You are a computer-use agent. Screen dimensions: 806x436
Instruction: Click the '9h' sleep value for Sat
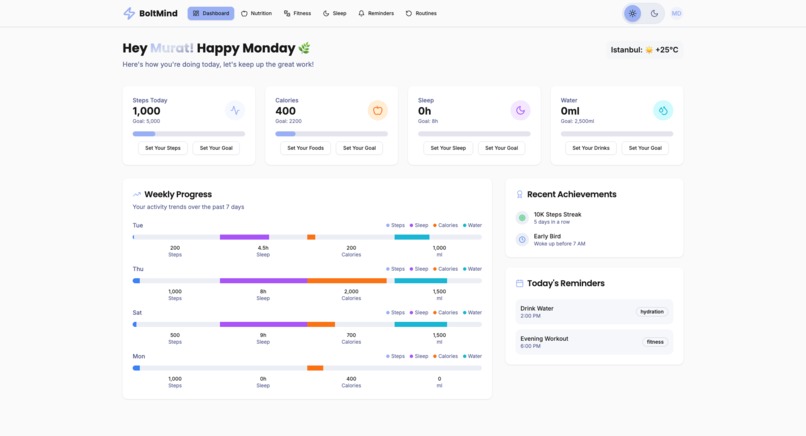263,335
